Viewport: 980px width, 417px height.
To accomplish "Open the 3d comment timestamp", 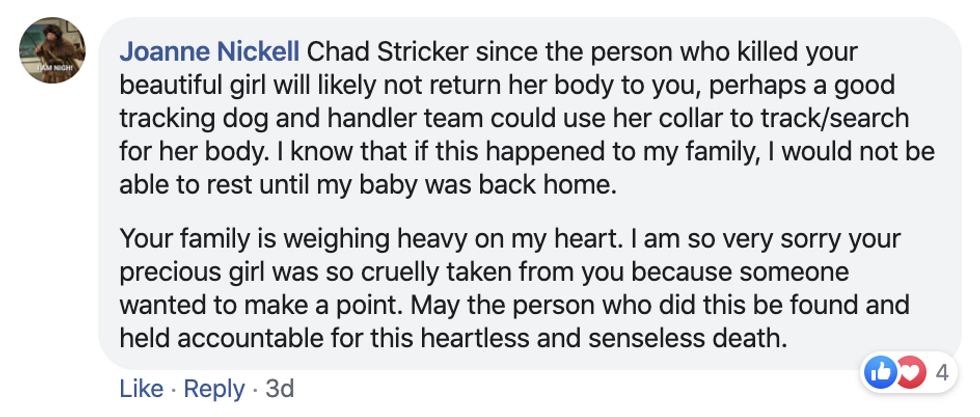I will (x=279, y=389).
